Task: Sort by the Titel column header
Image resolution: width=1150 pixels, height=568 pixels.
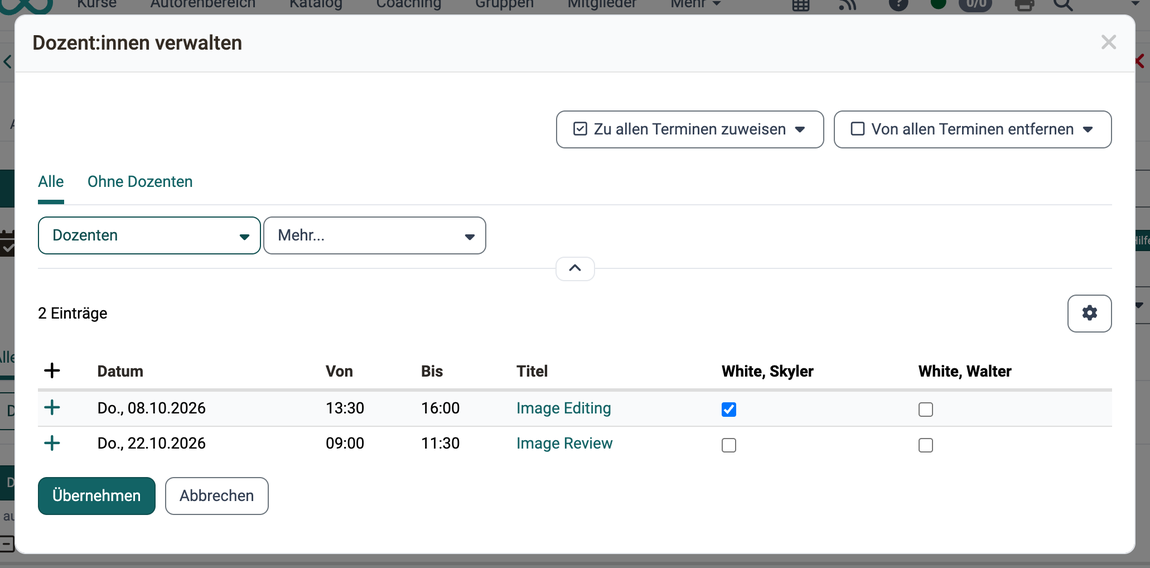Action: [532, 371]
